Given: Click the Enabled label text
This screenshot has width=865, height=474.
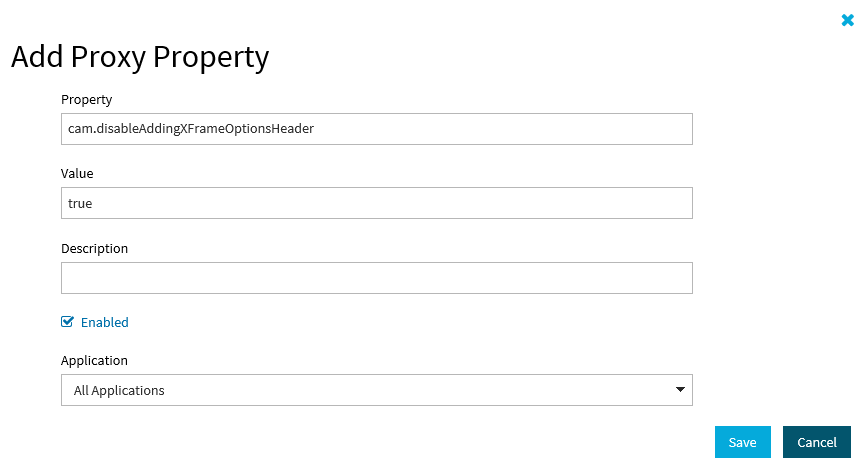Looking at the screenshot, I should [x=105, y=322].
